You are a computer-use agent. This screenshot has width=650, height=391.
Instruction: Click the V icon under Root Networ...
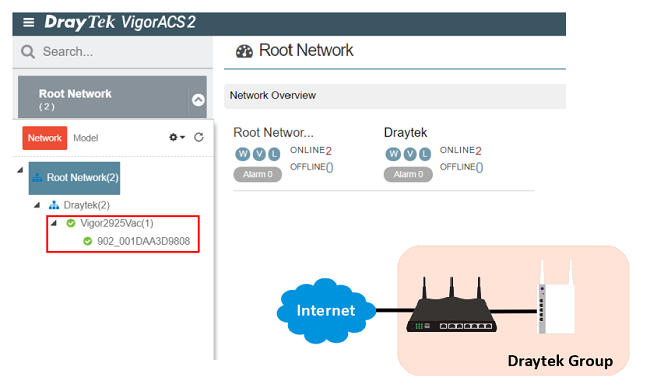pyautogui.click(x=259, y=154)
